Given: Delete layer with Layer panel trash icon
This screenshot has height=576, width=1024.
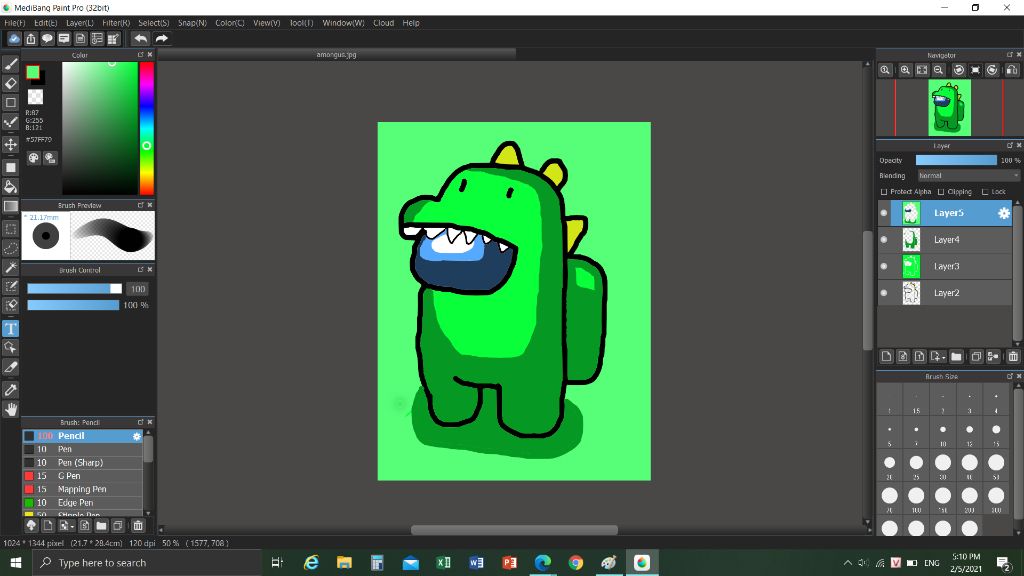Looking at the screenshot, I should point(1013,357).
